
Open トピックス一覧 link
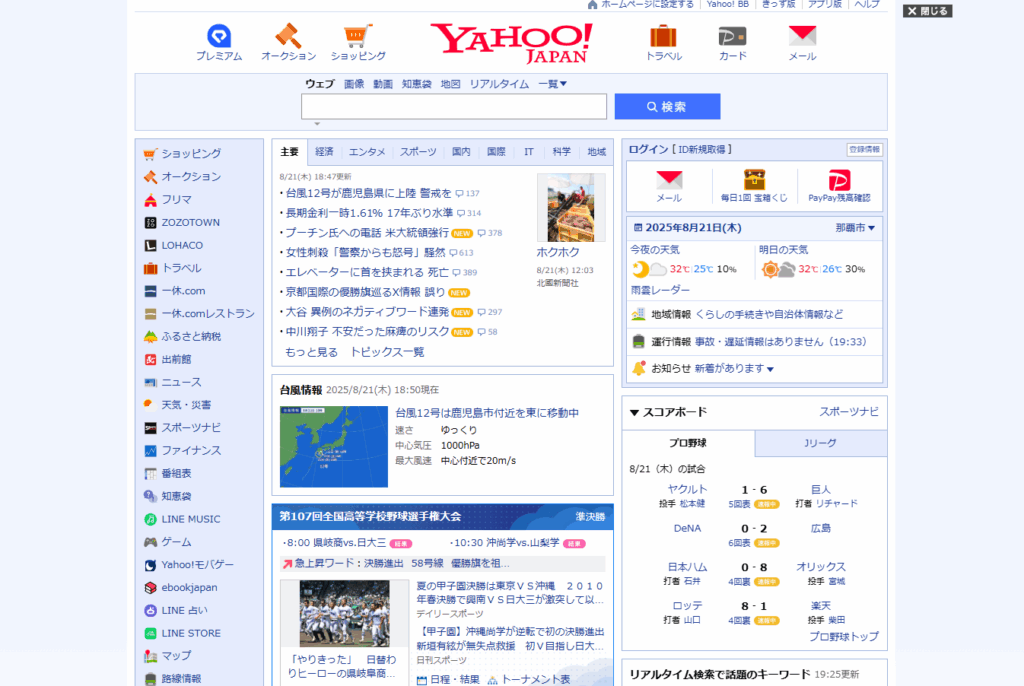[x=387, y=352]
